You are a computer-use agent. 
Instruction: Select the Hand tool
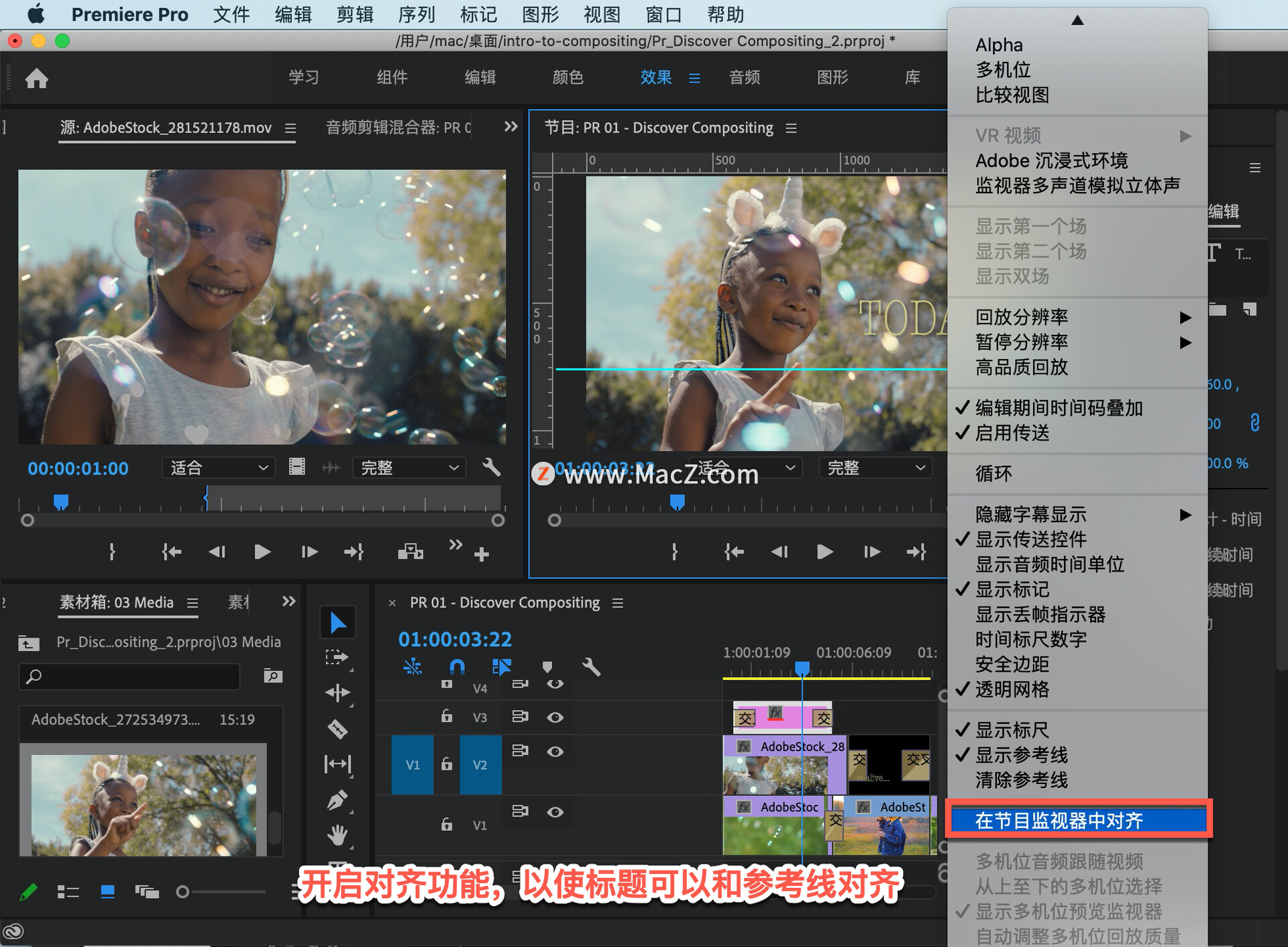click(337, 836)
